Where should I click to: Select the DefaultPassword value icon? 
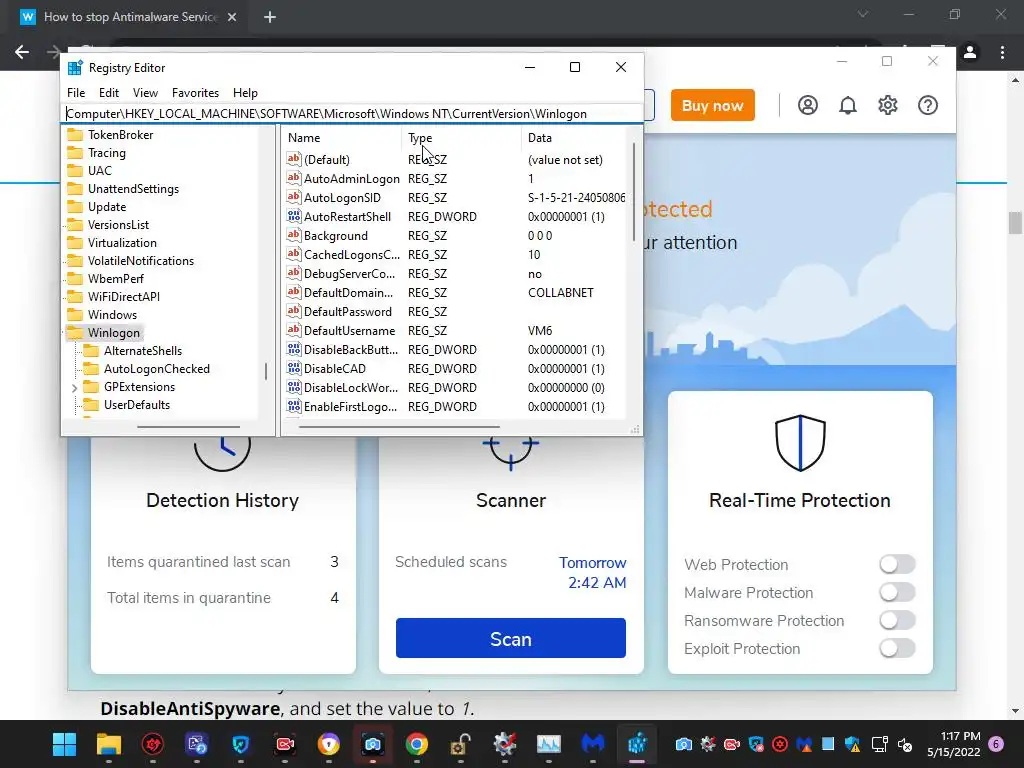click(294, 311)
